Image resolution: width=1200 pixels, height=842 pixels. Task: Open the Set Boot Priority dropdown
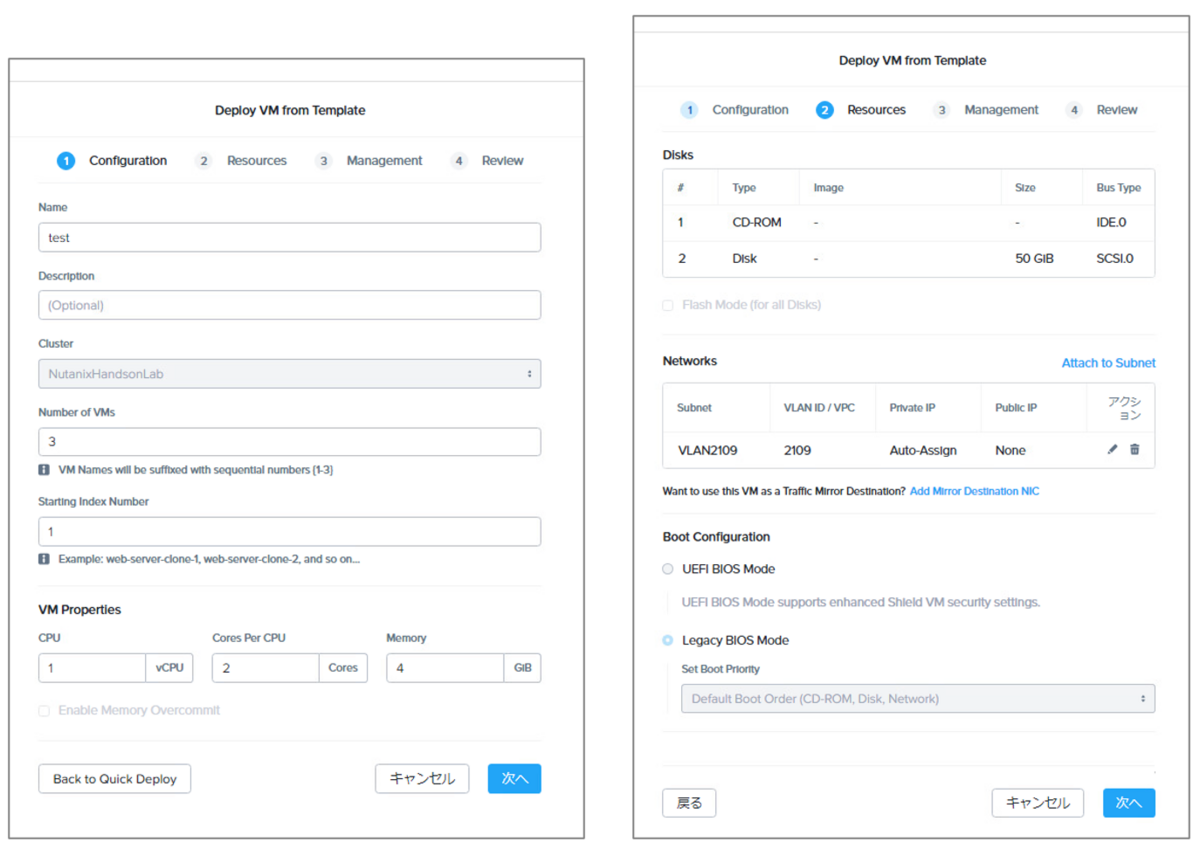(918, 699)
